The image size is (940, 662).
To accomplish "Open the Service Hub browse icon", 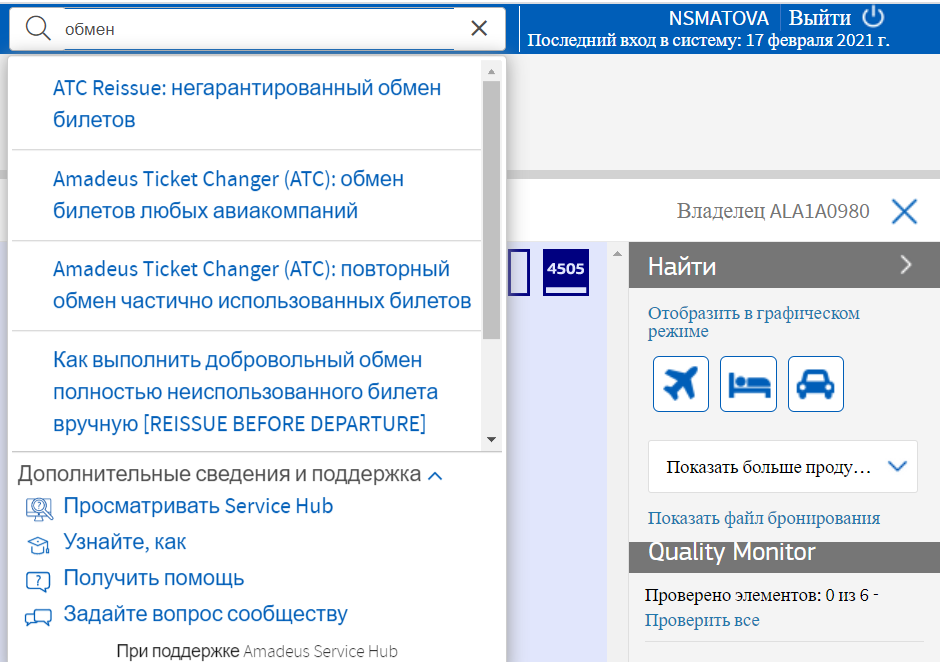I will tap(39, 508).
